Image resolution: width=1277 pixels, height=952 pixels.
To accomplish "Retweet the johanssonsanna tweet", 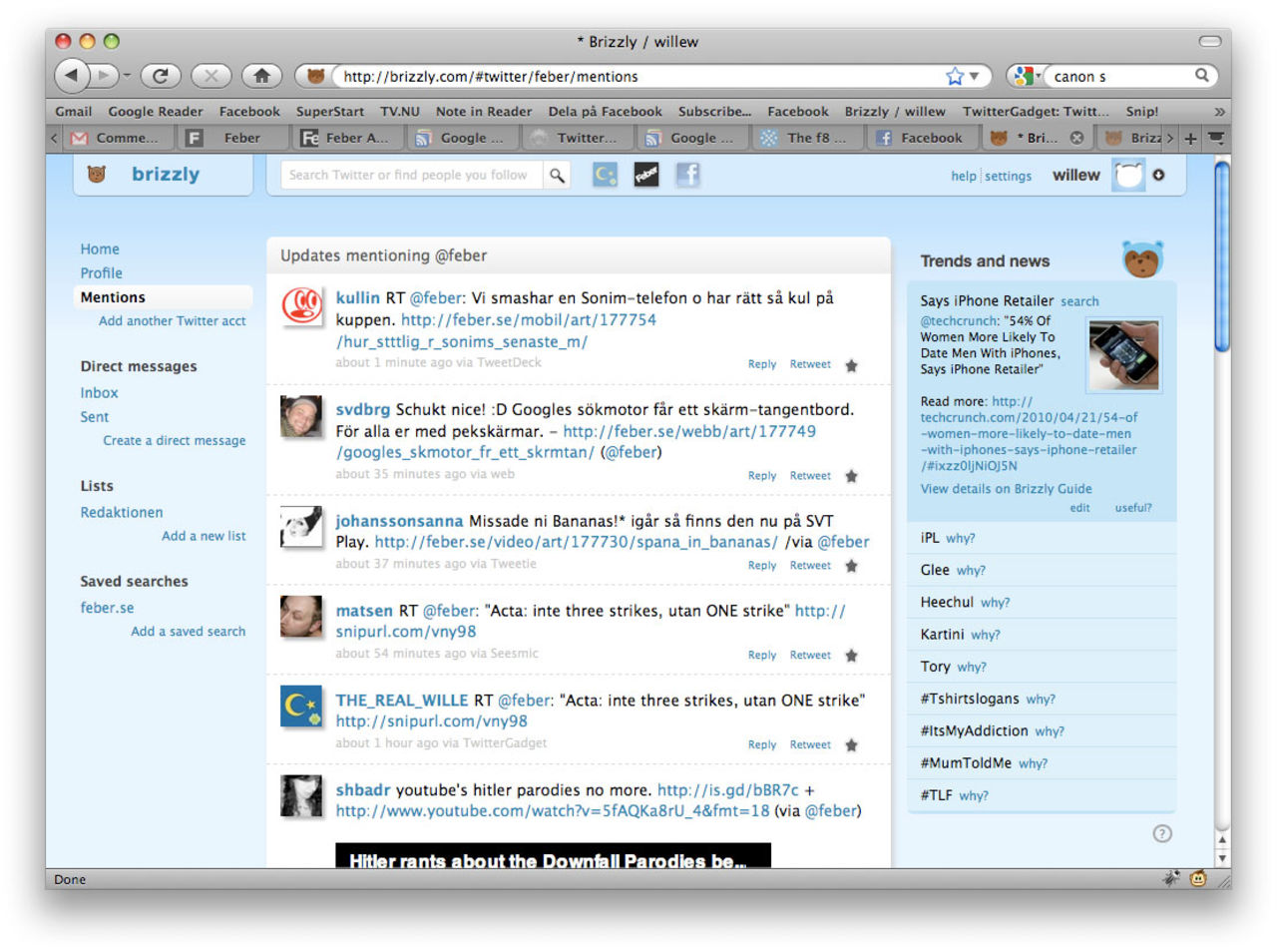I will [809, 566].
